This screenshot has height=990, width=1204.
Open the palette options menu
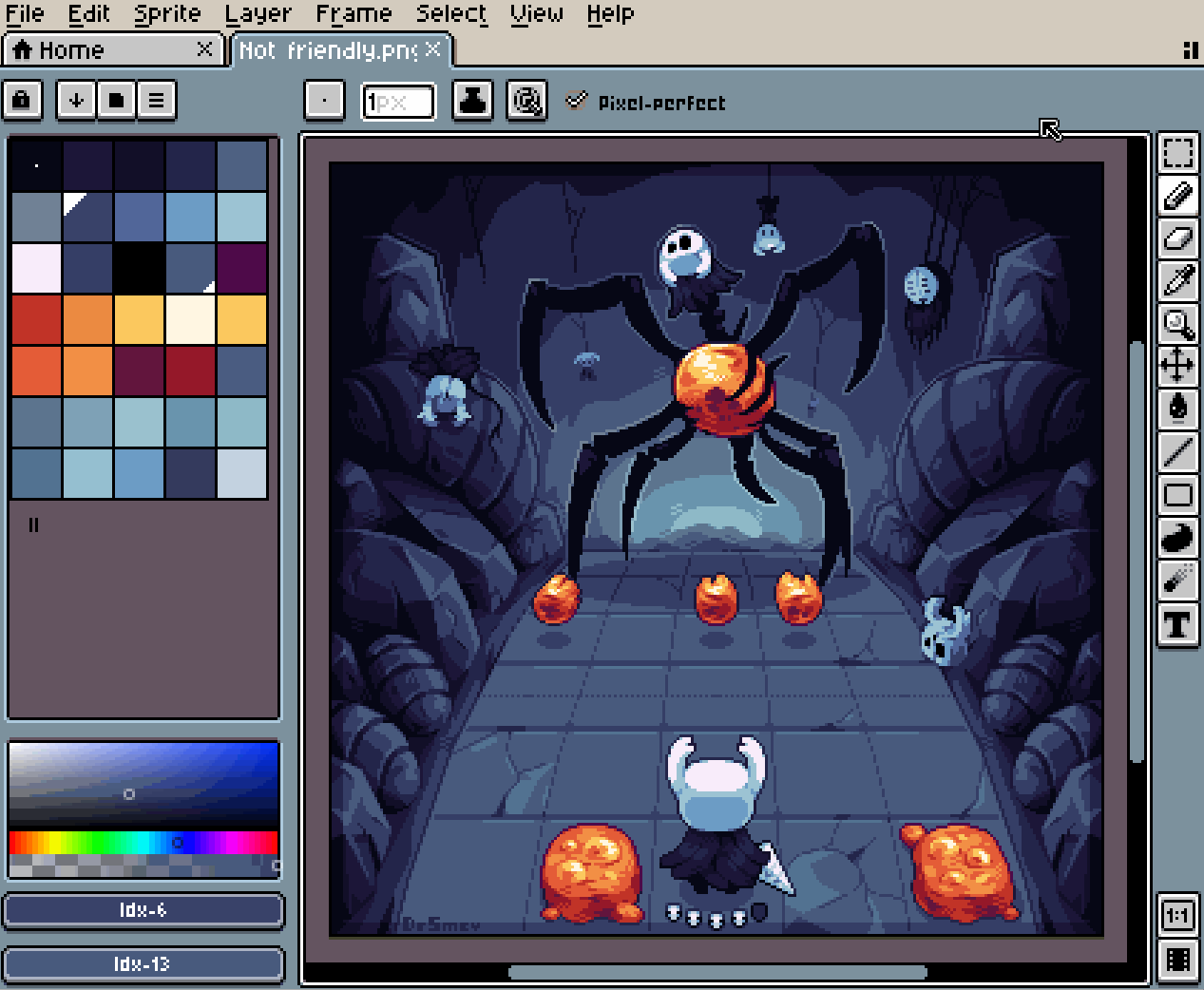[x=158, y=100]
